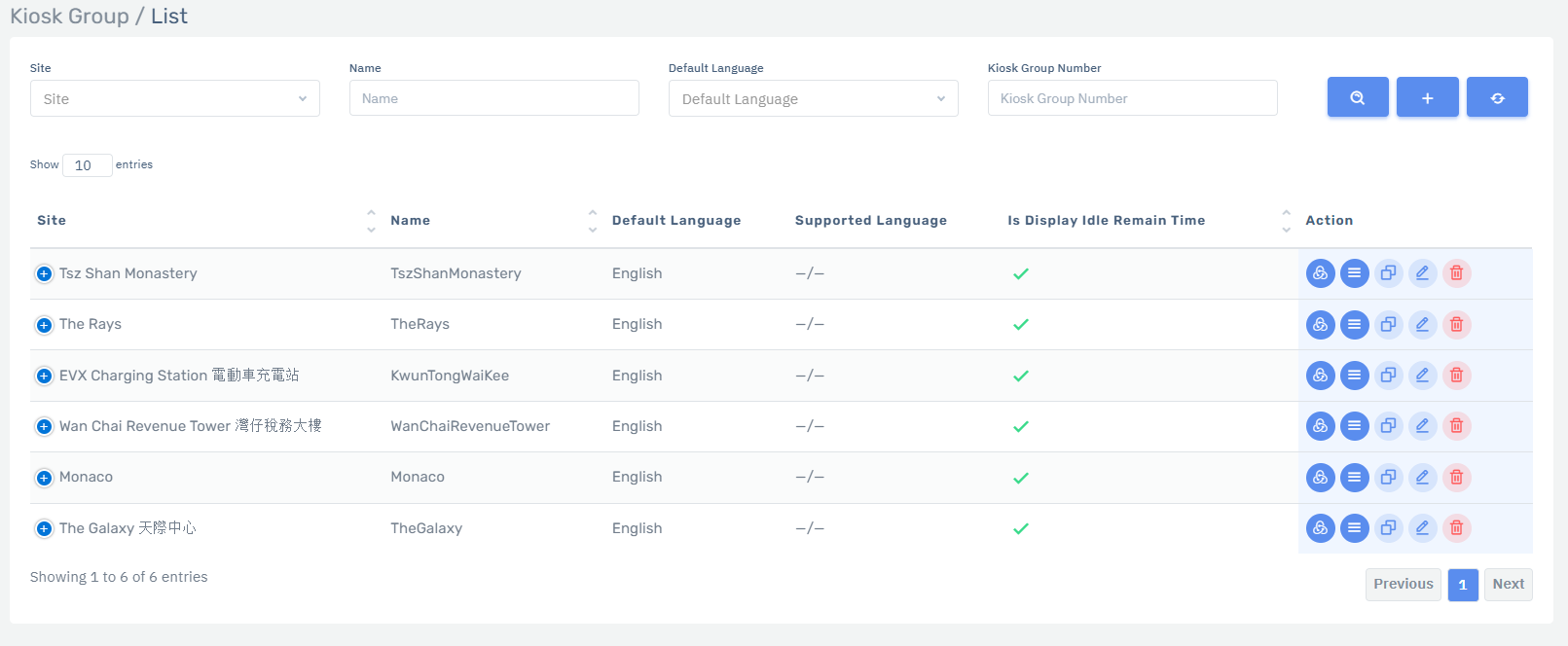
Task: Duplicate the Tsz Shan Monastery kiosk group
Action: 1388,273
